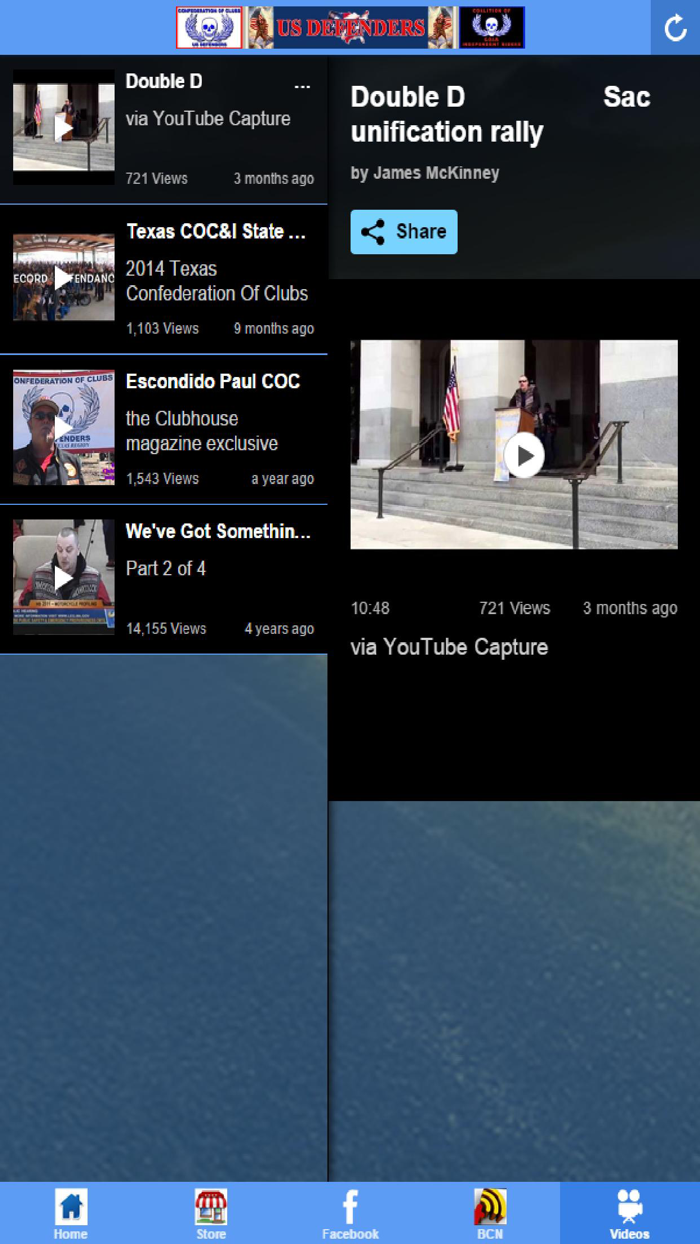This screenshot has width=700, height=1244.
Task: Tap the refresh icon in top bar
Action: point(675,28)
